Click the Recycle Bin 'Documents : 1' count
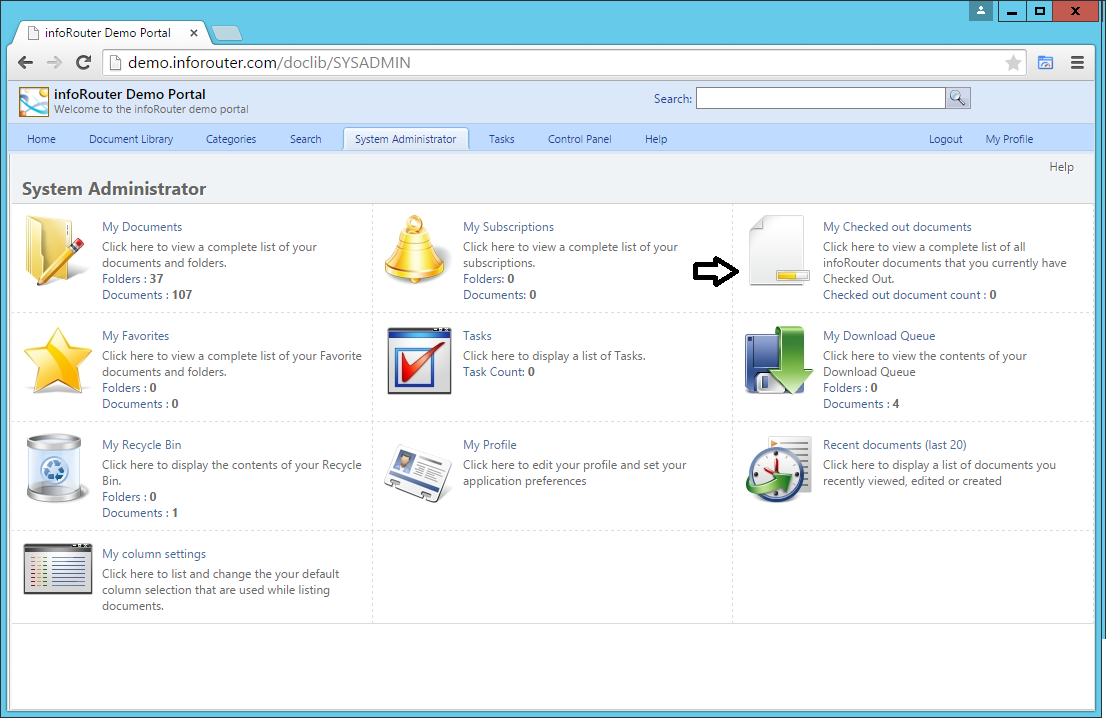1106x718 pixels. pos(140,513)
